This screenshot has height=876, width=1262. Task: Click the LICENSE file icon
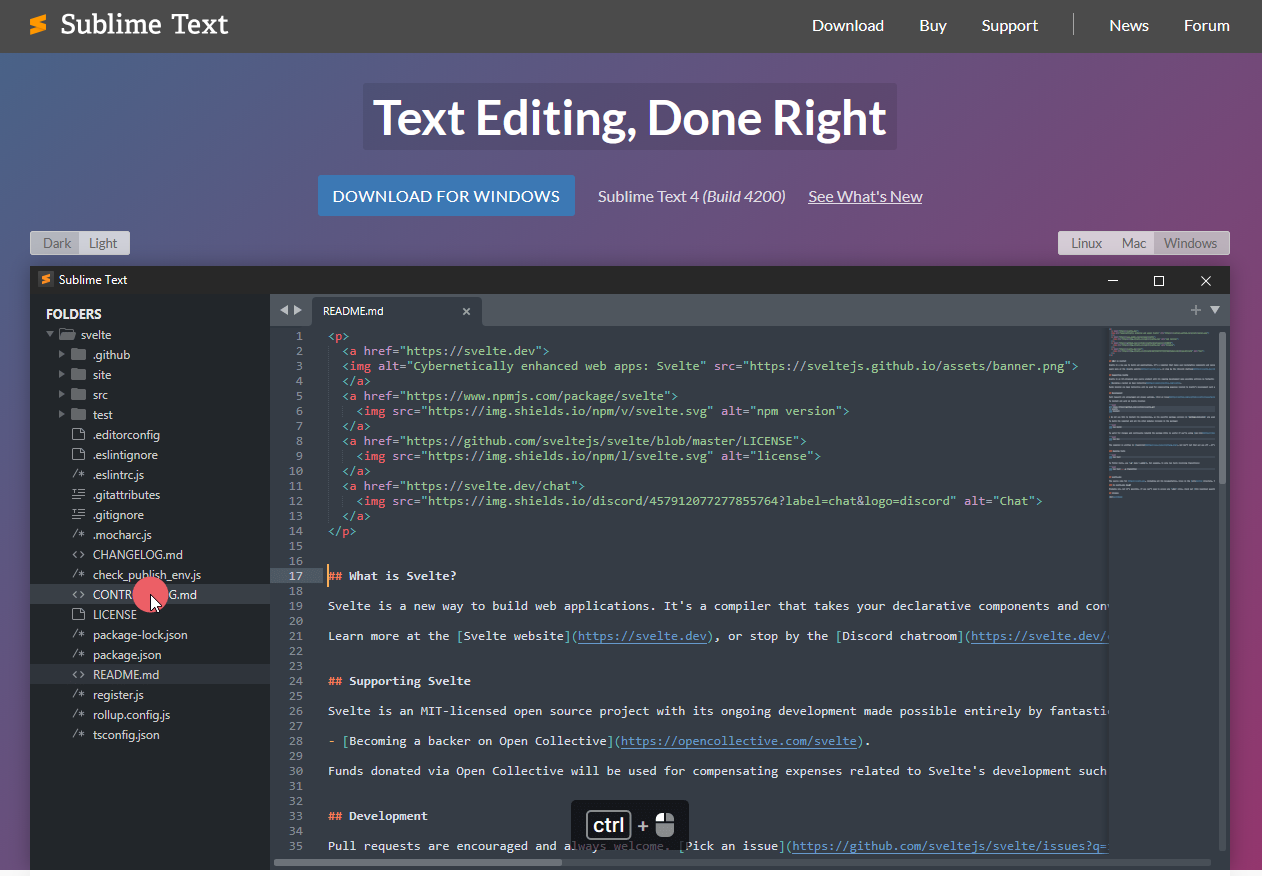[79, 614]
